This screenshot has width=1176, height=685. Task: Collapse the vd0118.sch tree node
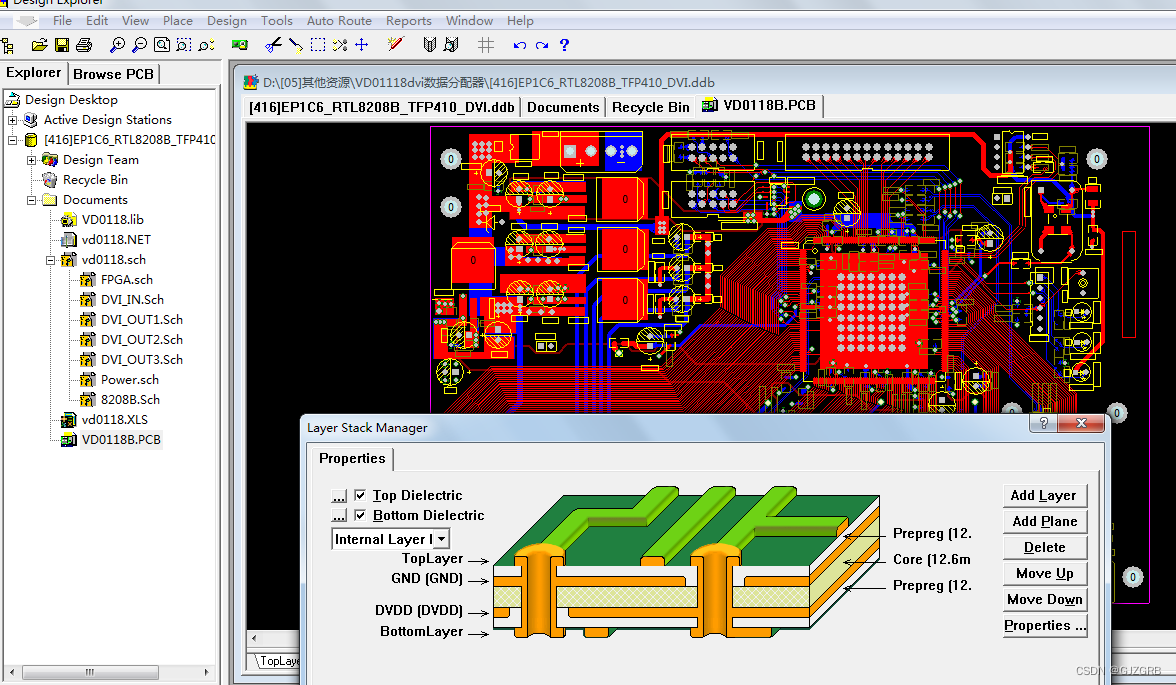pyautogui.click(x=50, y=259)
